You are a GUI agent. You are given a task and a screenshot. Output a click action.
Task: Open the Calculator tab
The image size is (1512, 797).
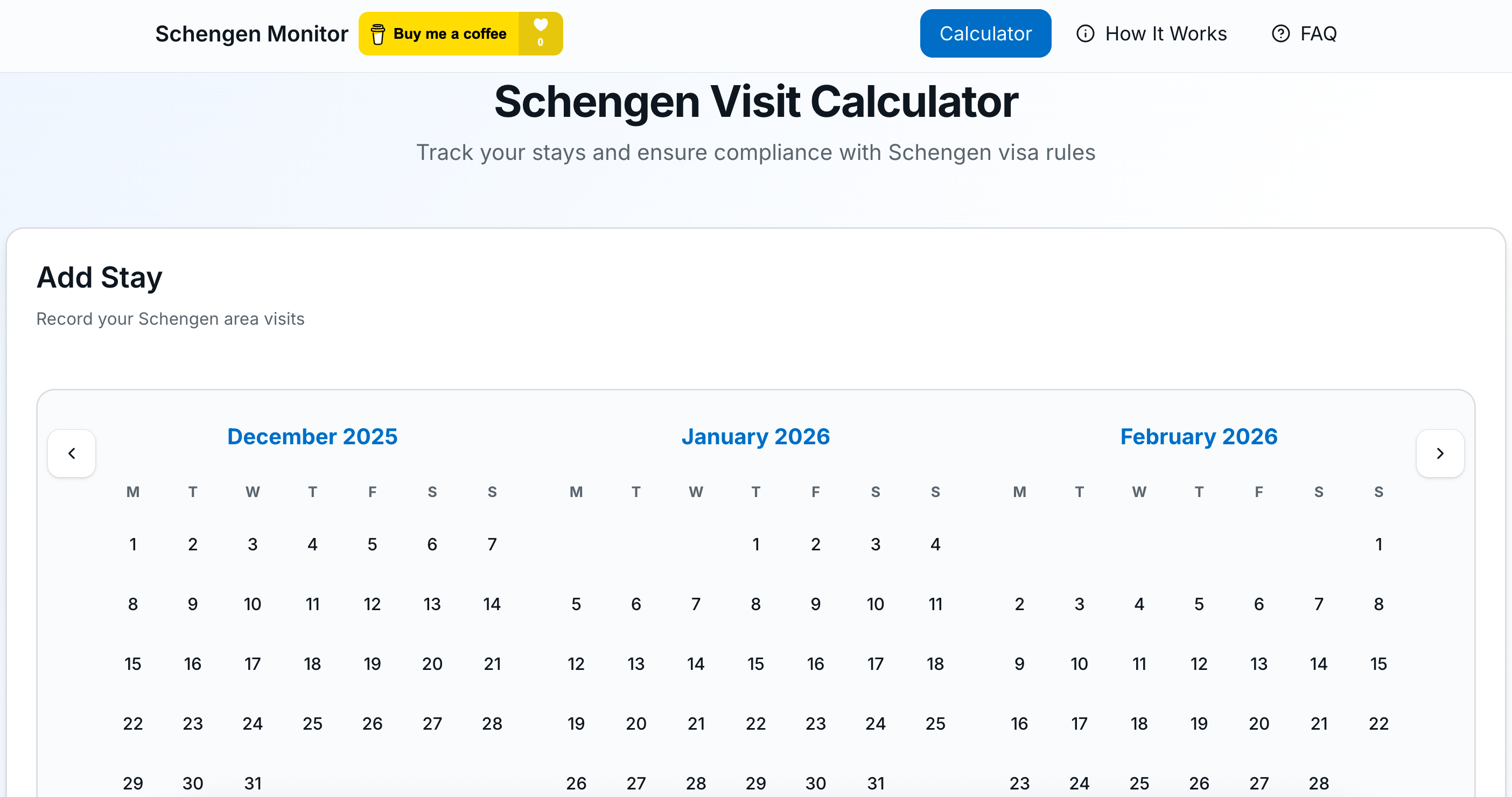coord(985,33)
